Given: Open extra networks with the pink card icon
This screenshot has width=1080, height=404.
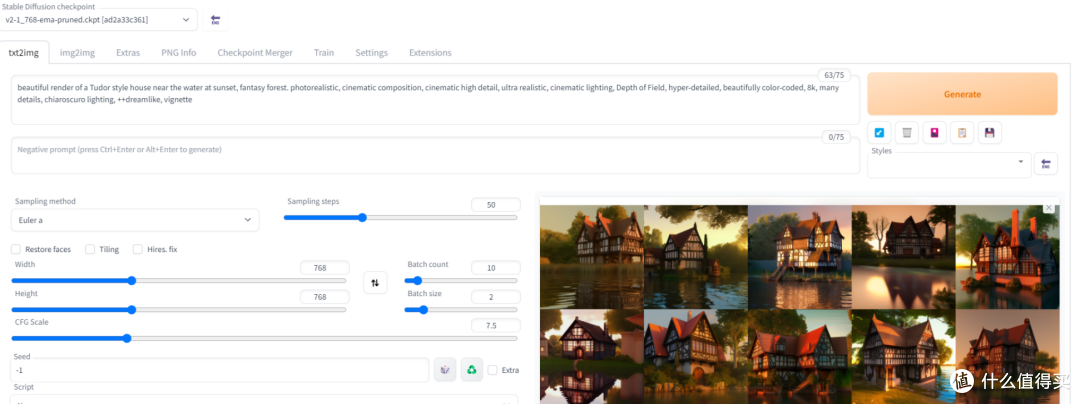Looking at the screenshot, I should pyautogui.click(x=934, y=133).
